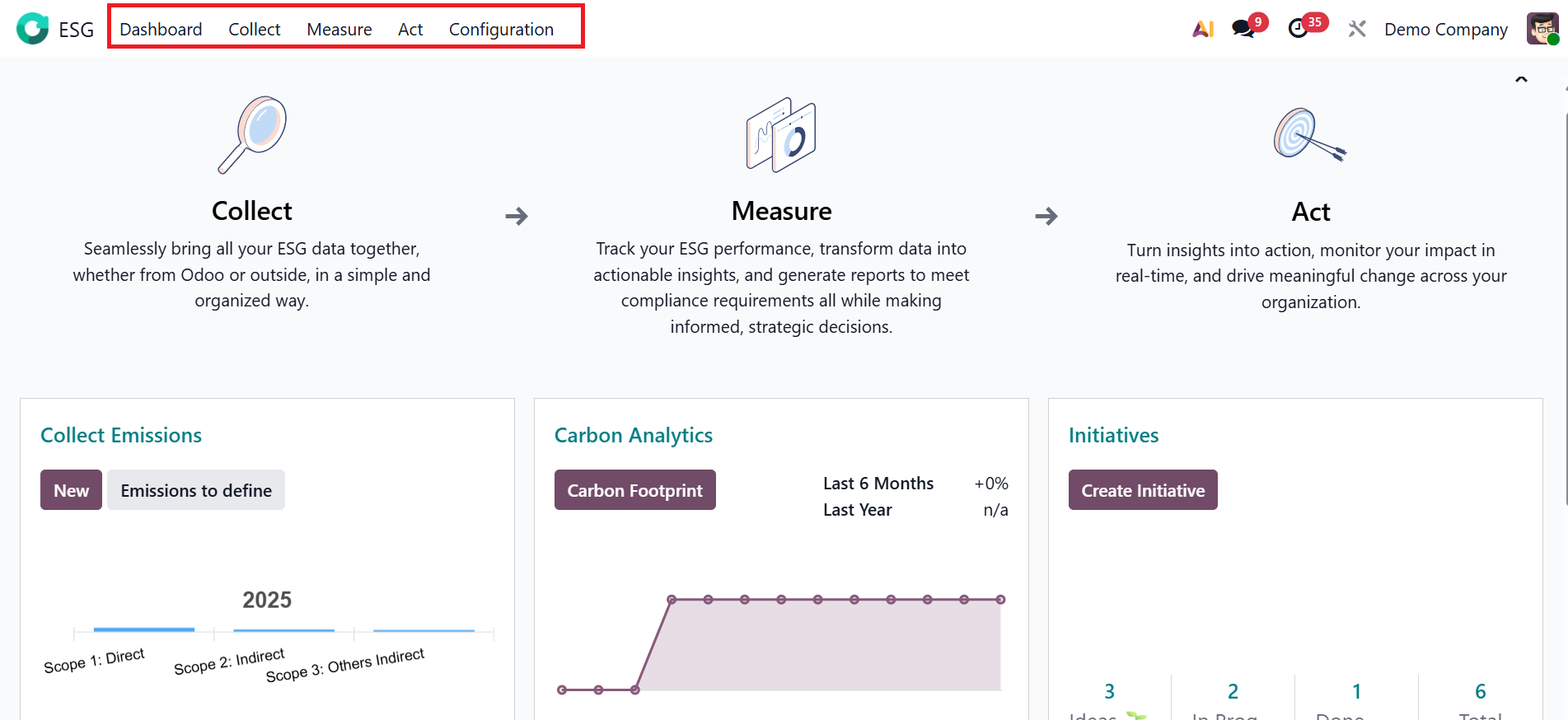The height and width of the screenshot is (720, 1568).
Task: Open the Carbon Footprint report button
Action: (x=634, y=490)
